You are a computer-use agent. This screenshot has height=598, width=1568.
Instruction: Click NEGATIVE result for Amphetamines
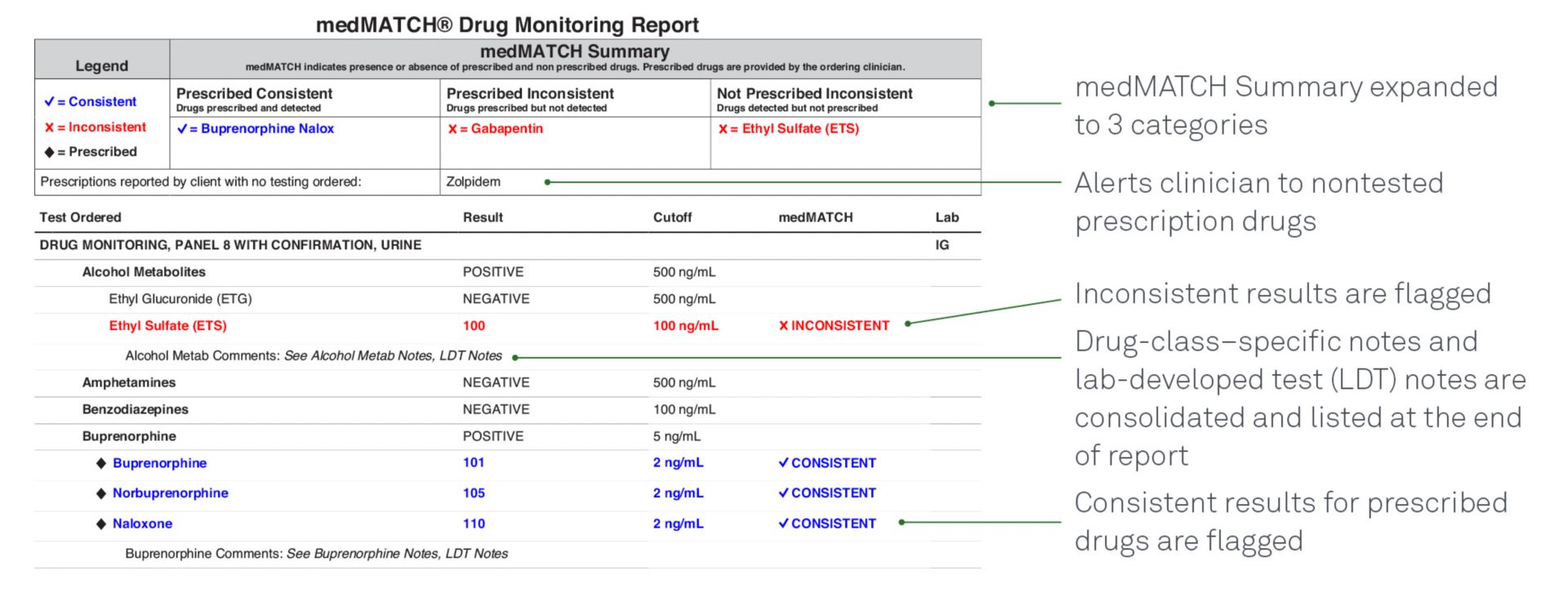497,382
